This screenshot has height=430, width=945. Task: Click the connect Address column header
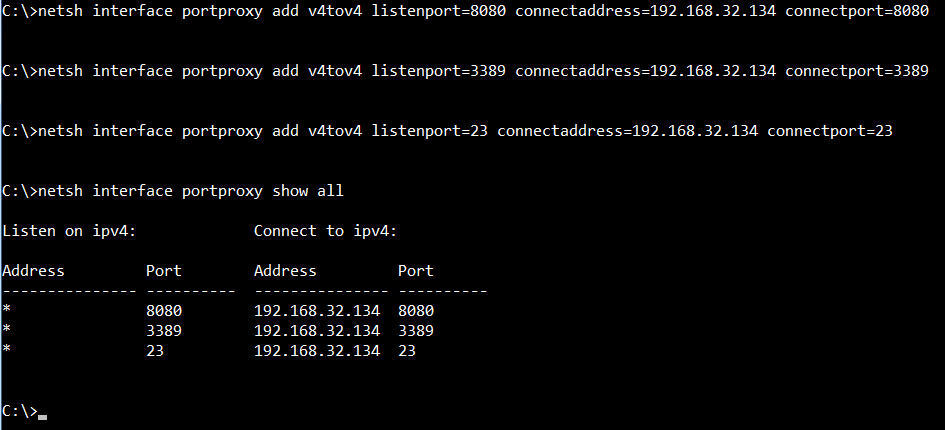(285, 271)
